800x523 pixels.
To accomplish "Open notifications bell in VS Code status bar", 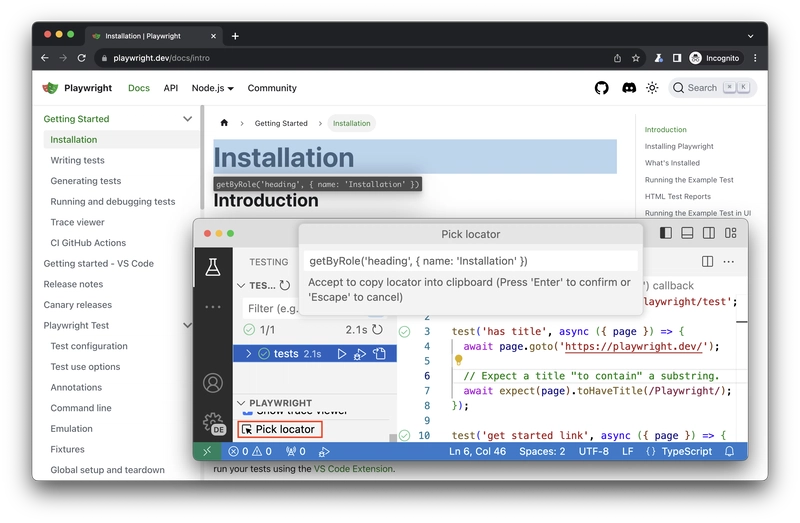I will [x=730, y=451].
